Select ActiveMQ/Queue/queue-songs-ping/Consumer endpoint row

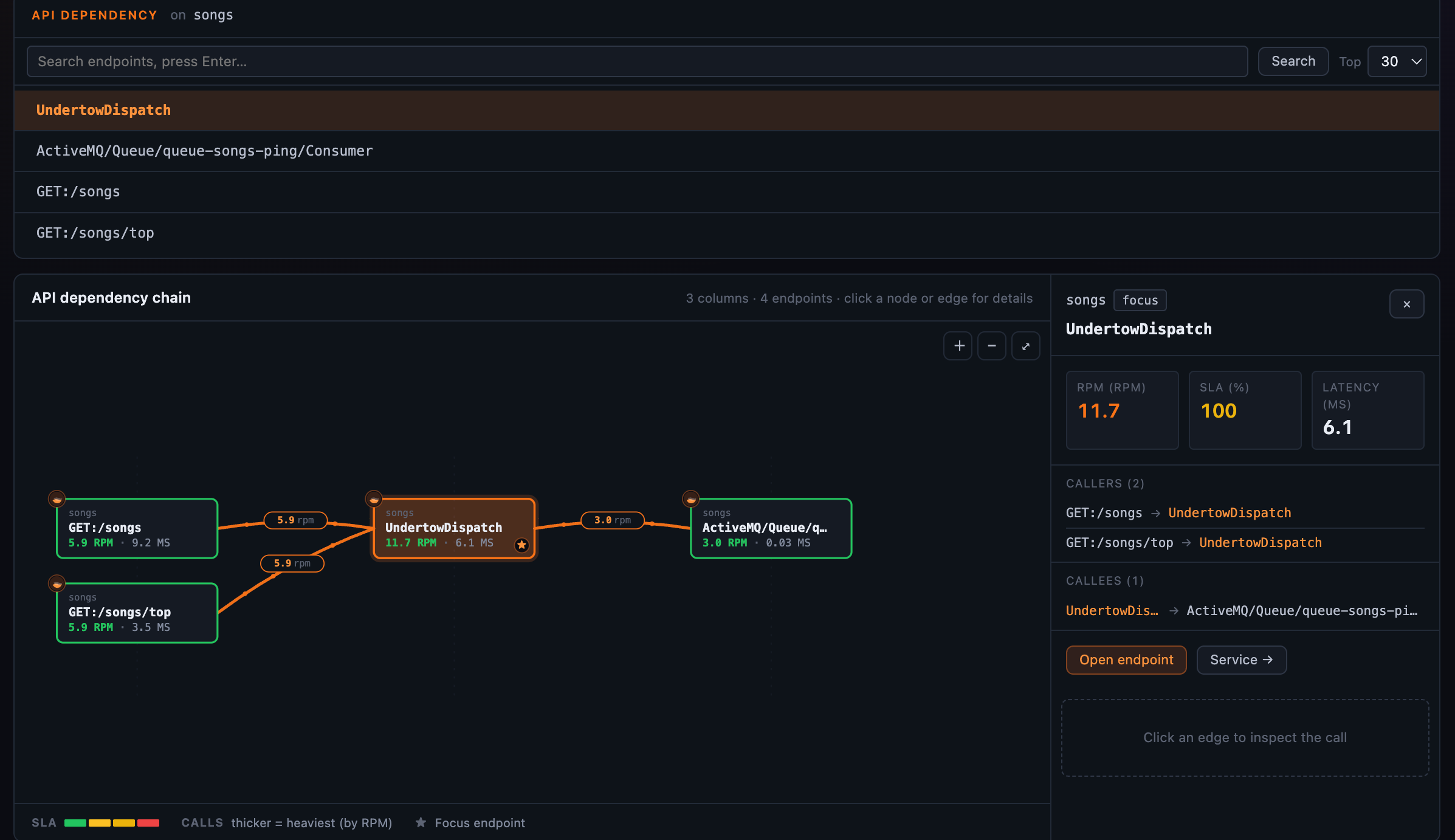point(727,151)
